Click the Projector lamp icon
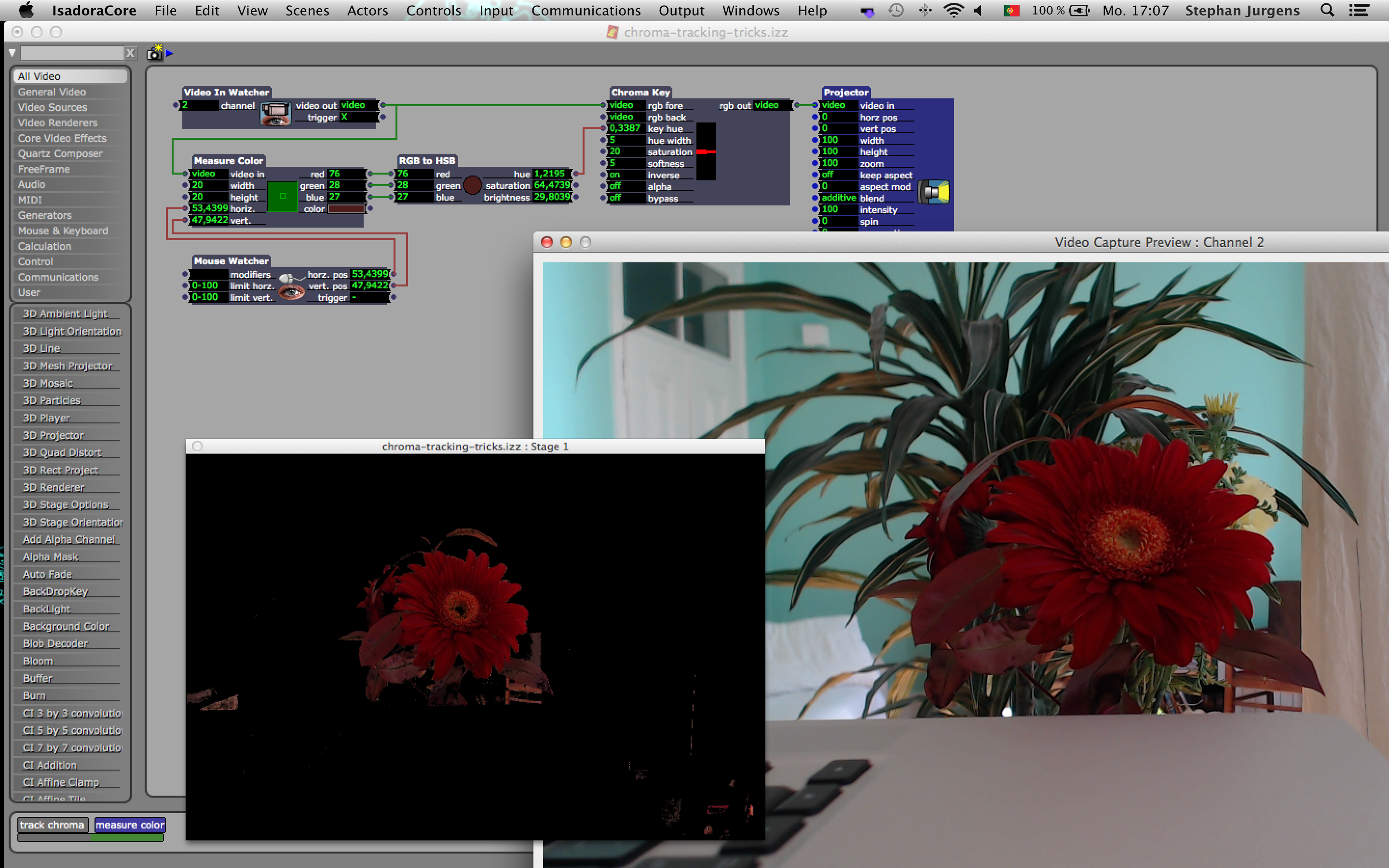1389x868 pixels. [933, 192]
